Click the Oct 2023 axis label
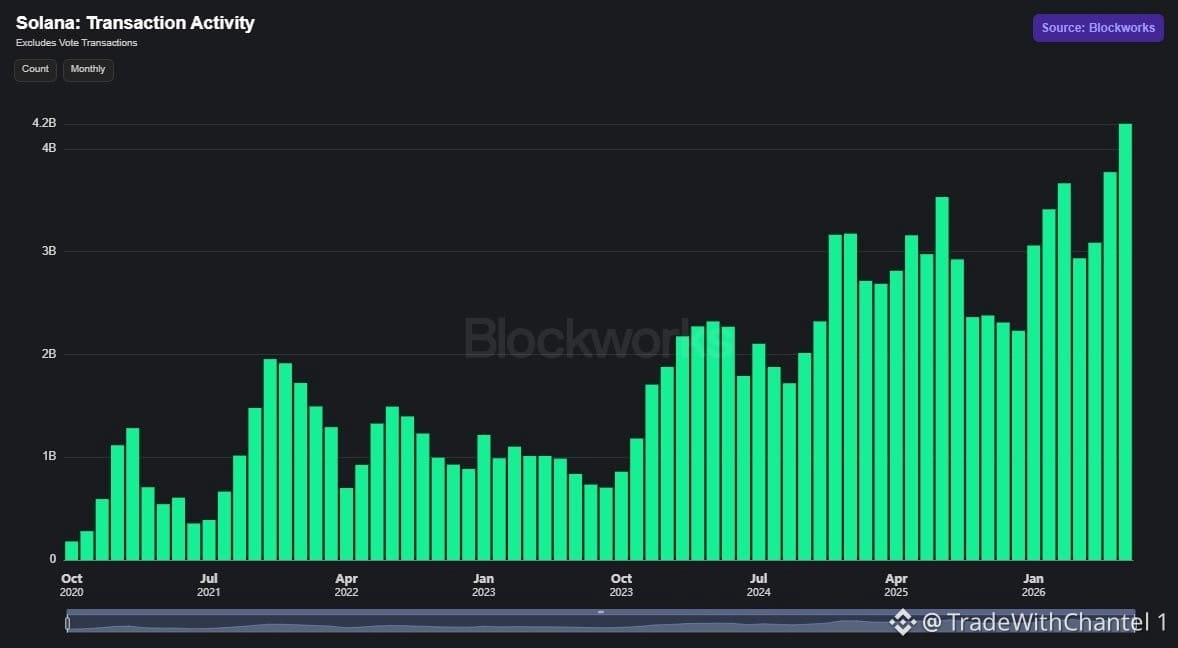This screenshot has width=1178, height=648. pos(621,585)
